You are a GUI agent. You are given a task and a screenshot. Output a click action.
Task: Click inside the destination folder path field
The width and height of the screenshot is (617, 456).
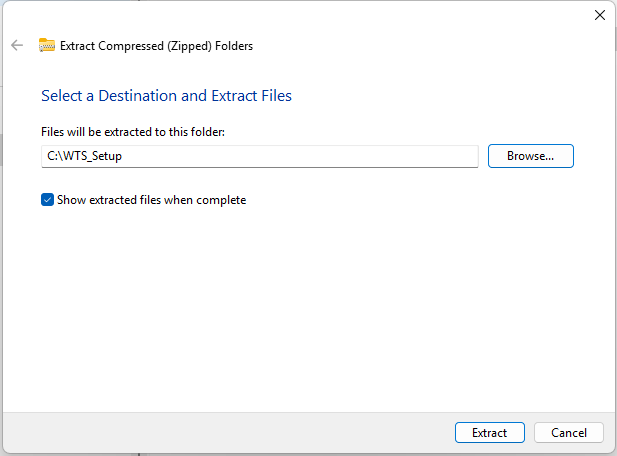(x=259, y=156)
